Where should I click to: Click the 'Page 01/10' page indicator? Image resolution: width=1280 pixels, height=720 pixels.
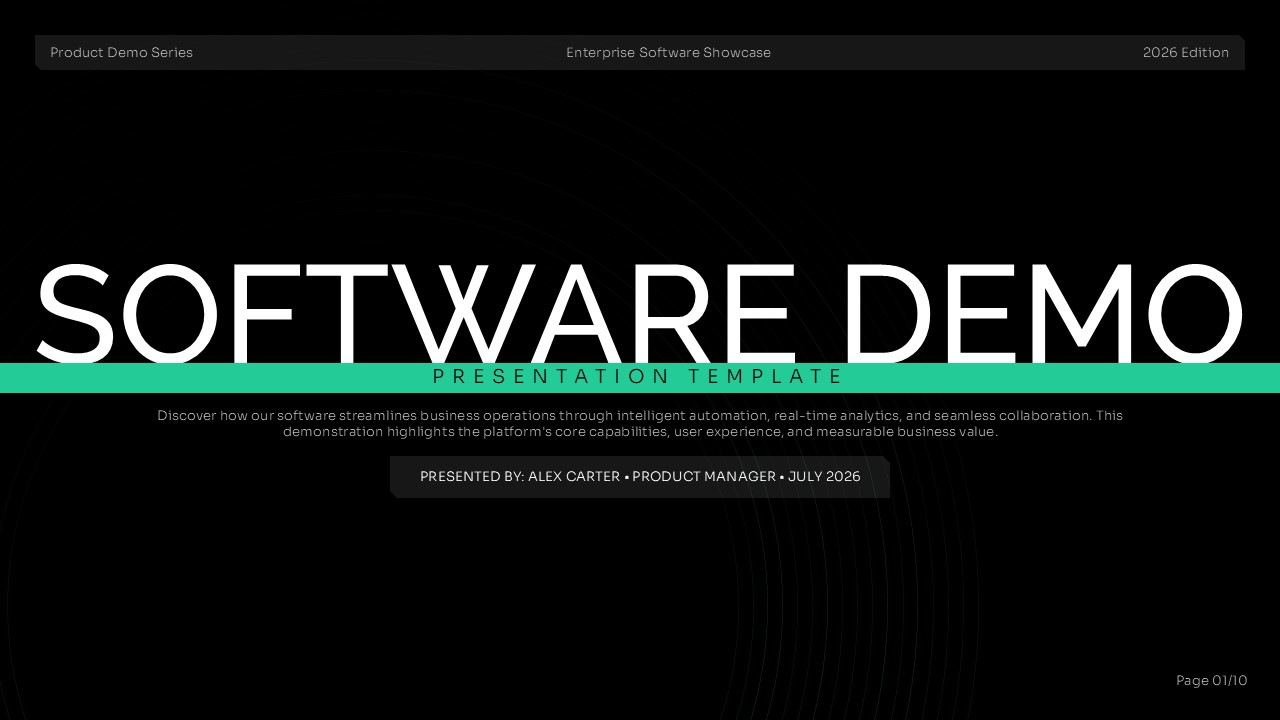1212,680
